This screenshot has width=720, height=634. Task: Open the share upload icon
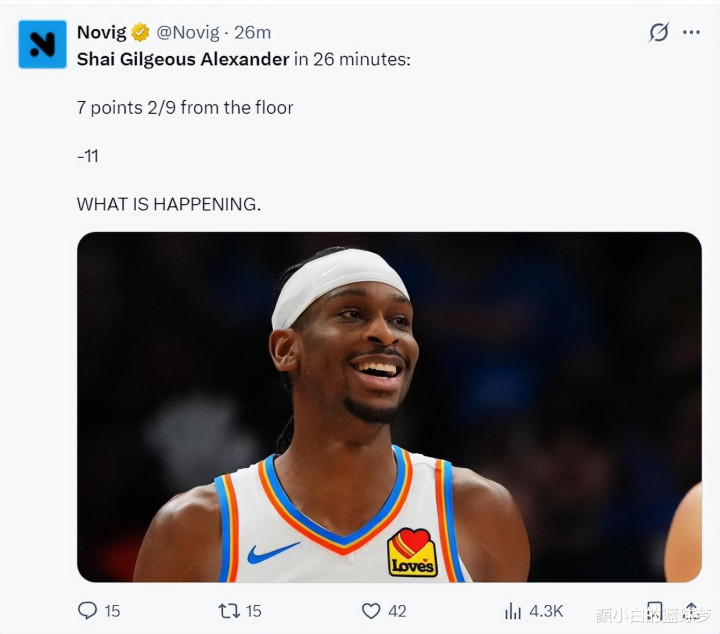click(x=692, y=611)
